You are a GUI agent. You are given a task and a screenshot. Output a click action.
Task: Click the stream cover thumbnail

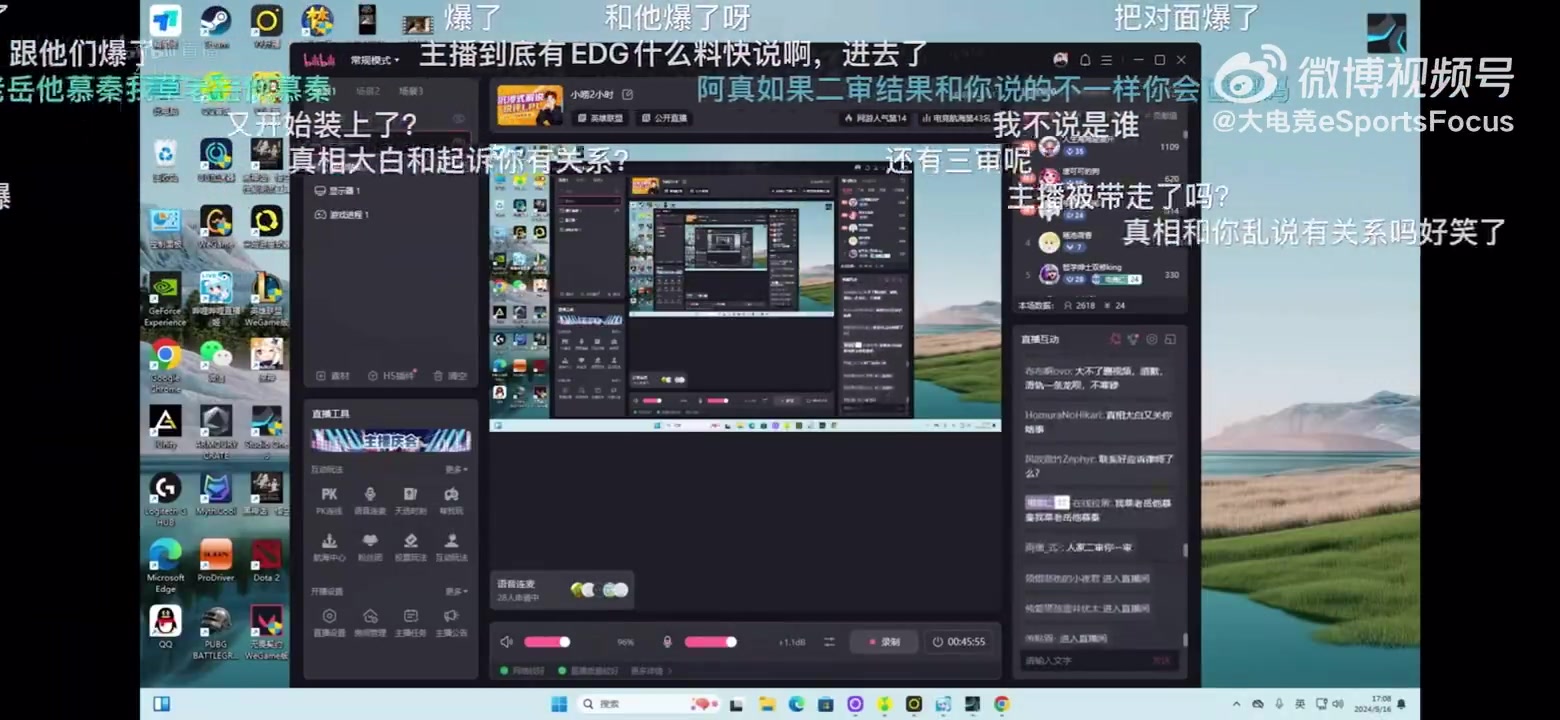click(x=530, y=105)
